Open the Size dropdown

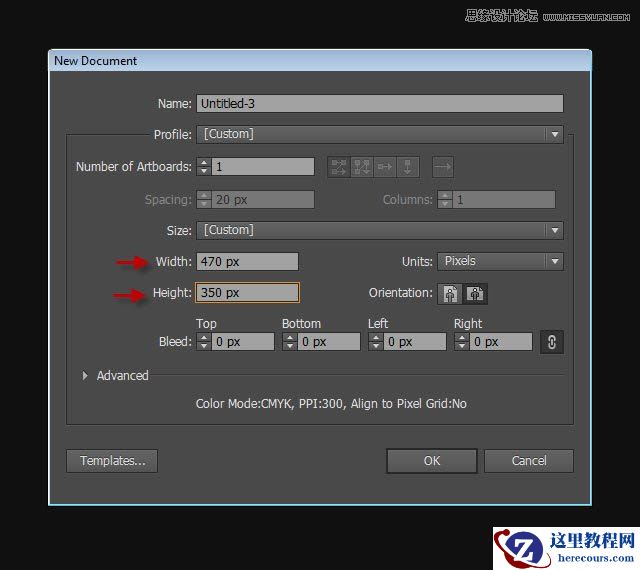click(380, 230)
